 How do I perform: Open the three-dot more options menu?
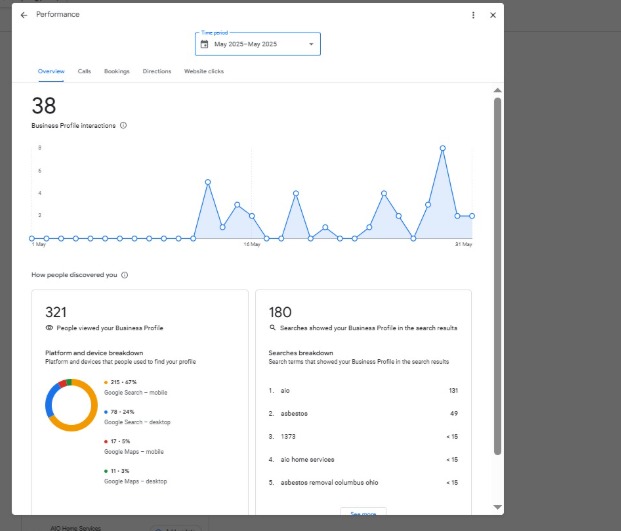coord(473,15)
